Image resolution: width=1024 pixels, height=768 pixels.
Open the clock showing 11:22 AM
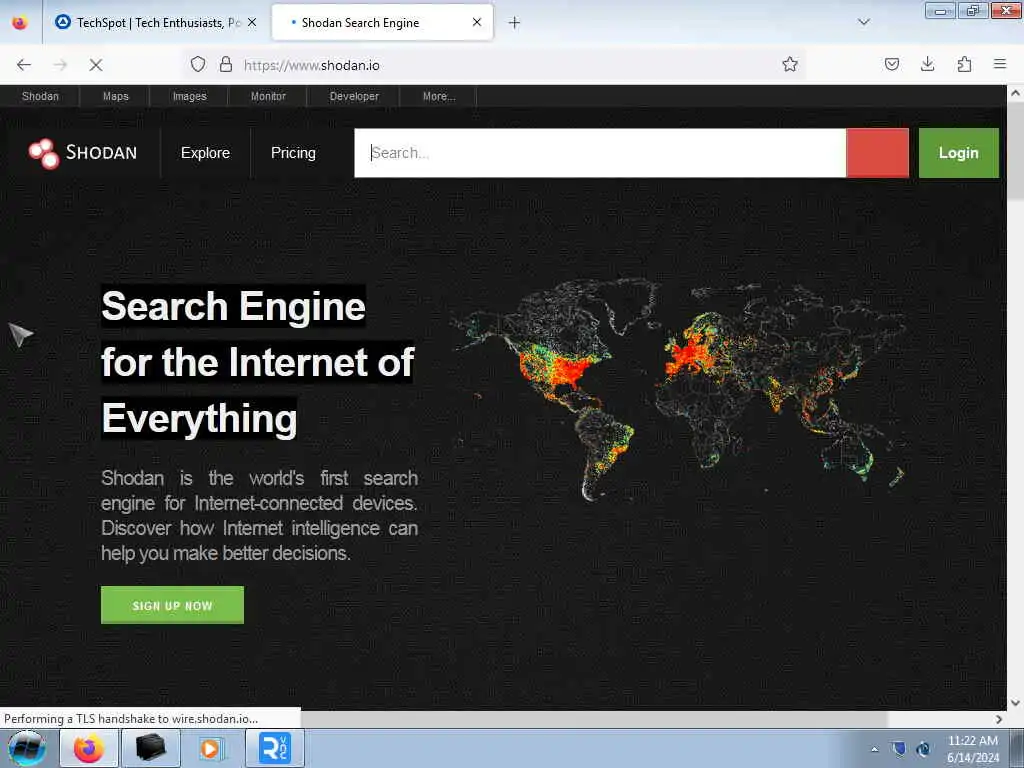pos(973,749)
